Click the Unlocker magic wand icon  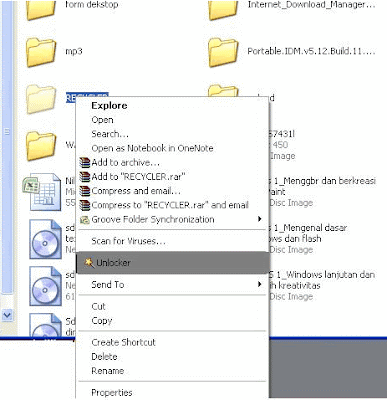point(89,263)
